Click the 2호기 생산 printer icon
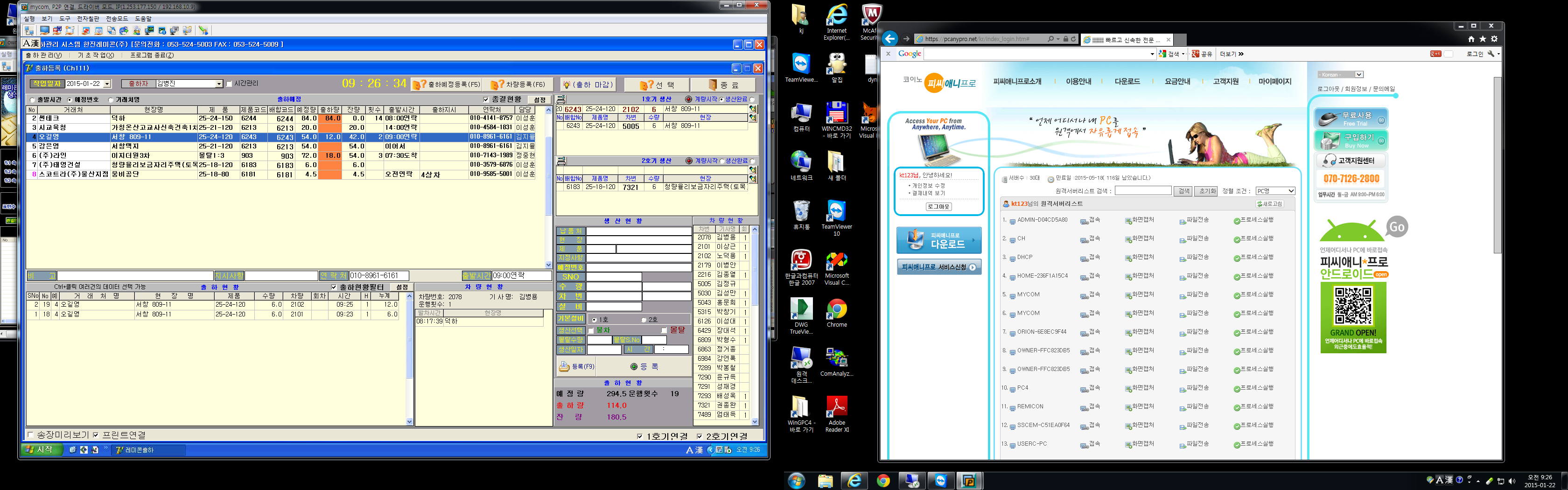The image size is (1568, 490). (x=561, y=161)
